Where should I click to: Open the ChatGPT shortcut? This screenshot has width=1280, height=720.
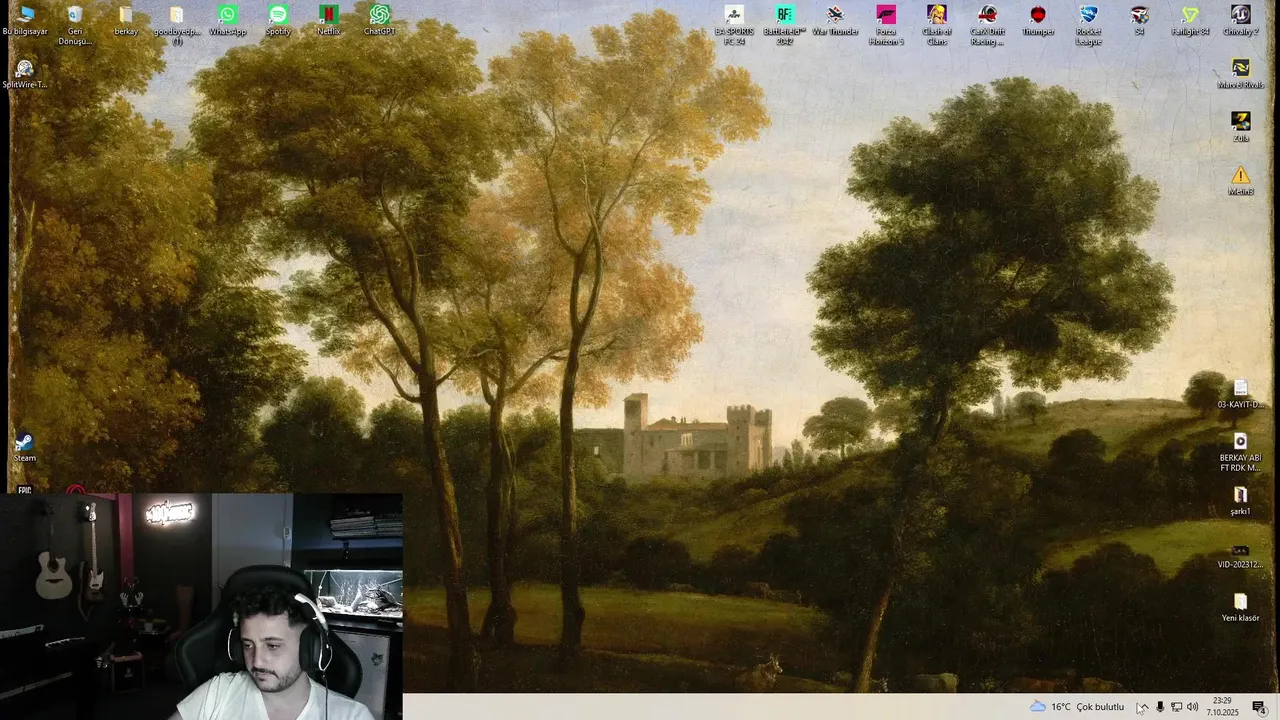[x=379, y=21]
